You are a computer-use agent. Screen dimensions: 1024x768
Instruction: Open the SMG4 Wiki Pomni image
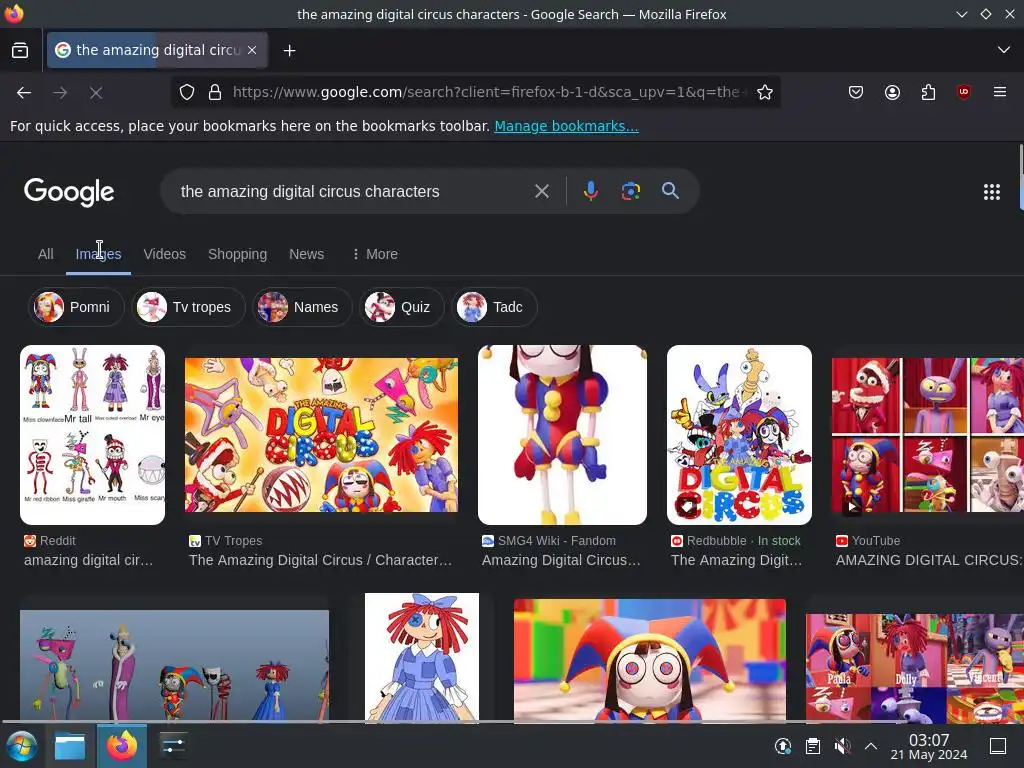[x=562, y=435]
